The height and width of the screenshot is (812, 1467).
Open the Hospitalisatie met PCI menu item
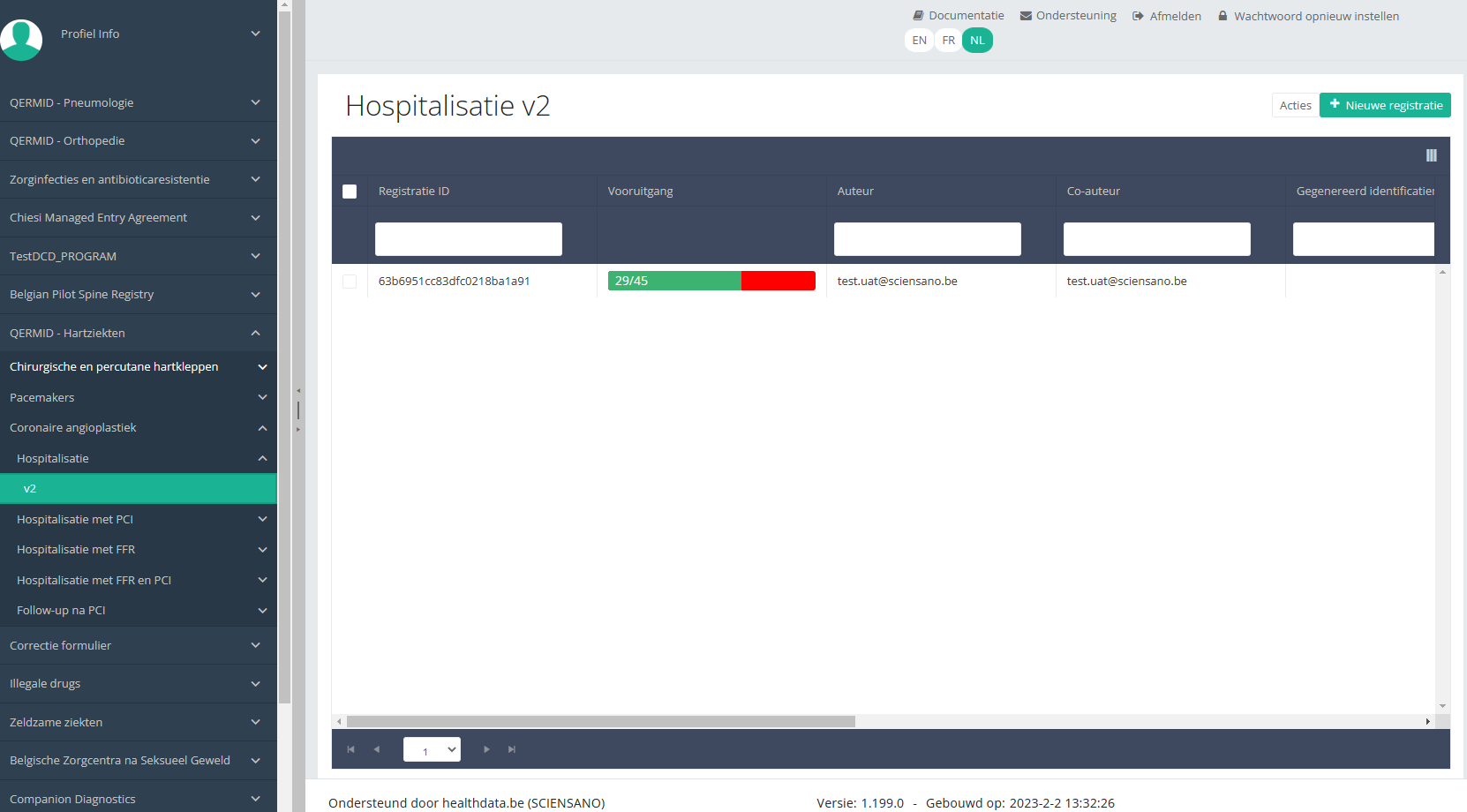coord(138,520)
